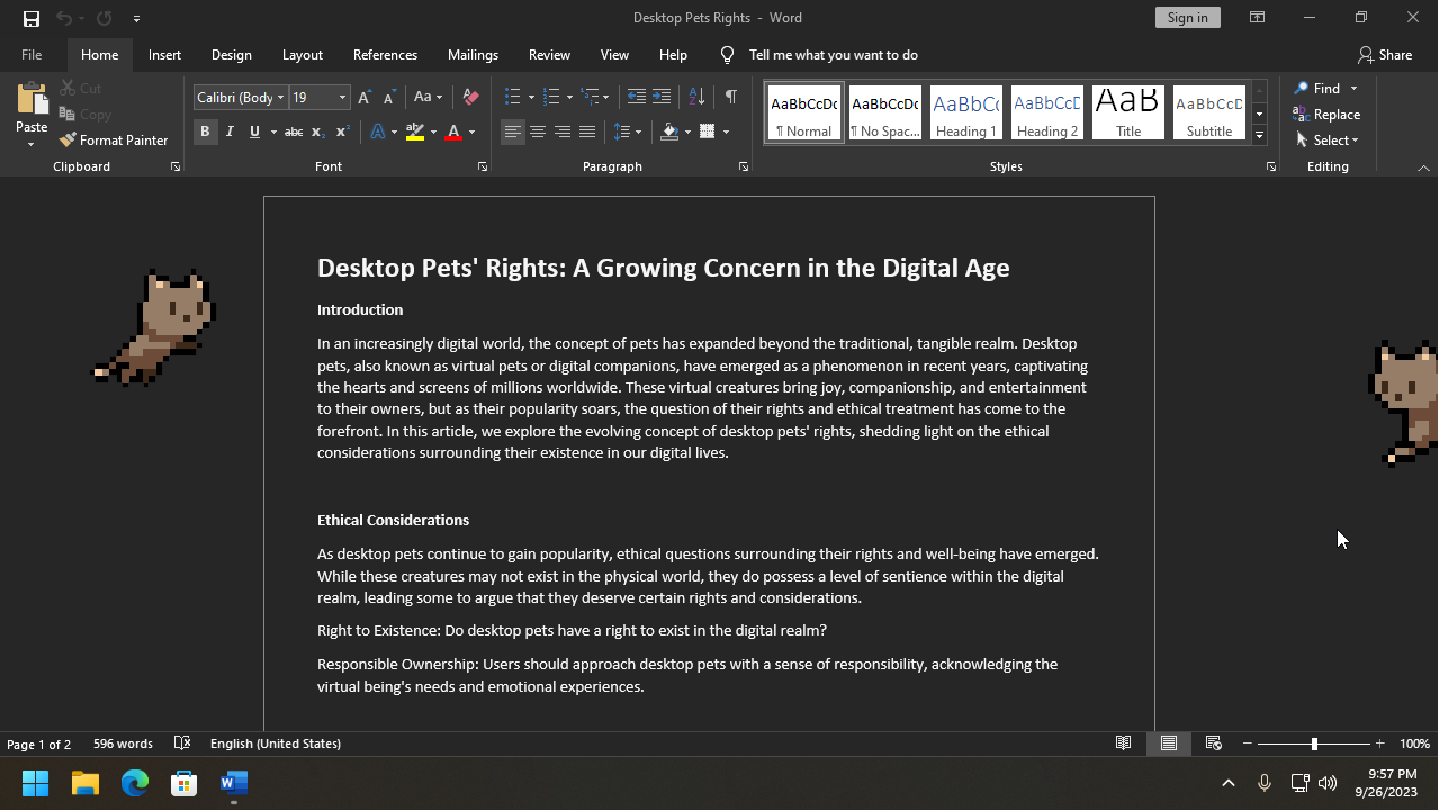Click the Sign in button
1438x810 pixels.
[x=1187, y=17]
